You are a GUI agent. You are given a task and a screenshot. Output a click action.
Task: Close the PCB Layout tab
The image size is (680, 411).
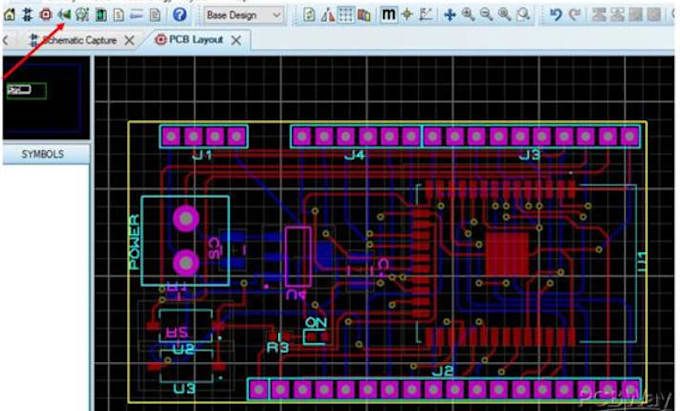coord(236,40)
